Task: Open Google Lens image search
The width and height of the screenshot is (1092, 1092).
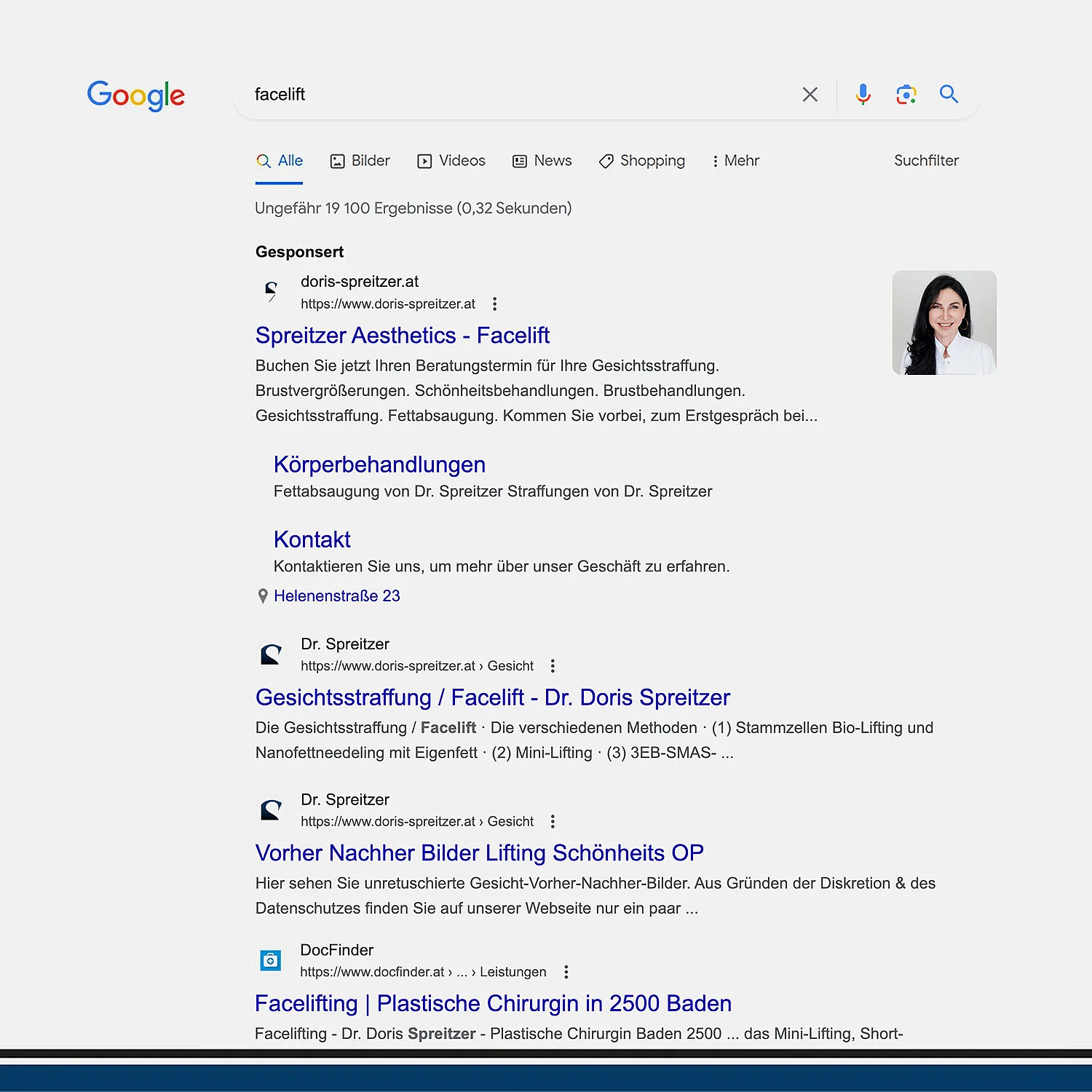Action: point(906,94)
